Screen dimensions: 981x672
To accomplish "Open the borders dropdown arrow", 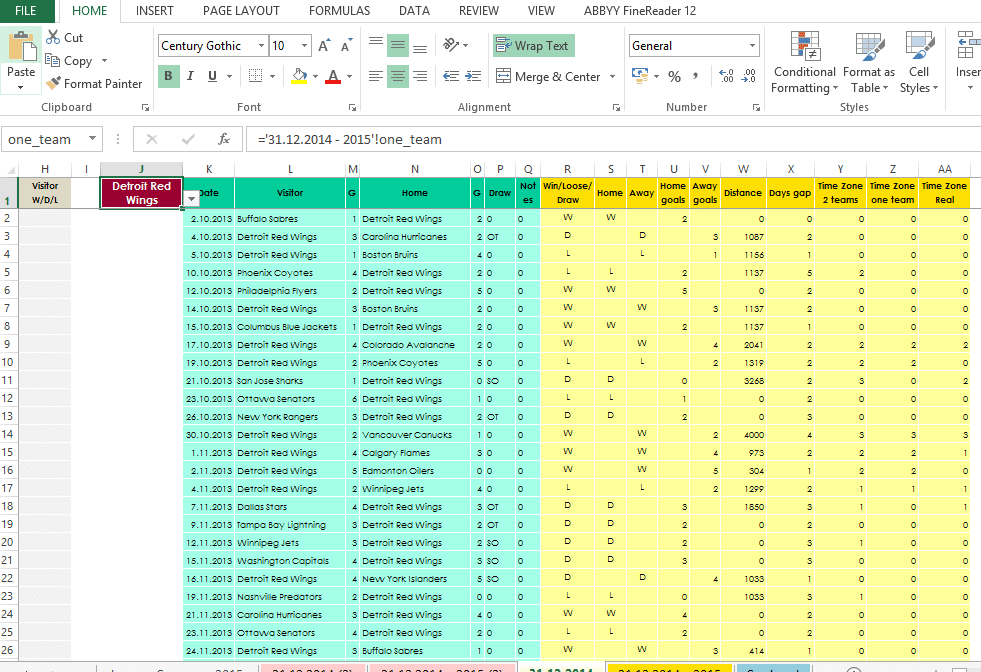I will [272, 77].
